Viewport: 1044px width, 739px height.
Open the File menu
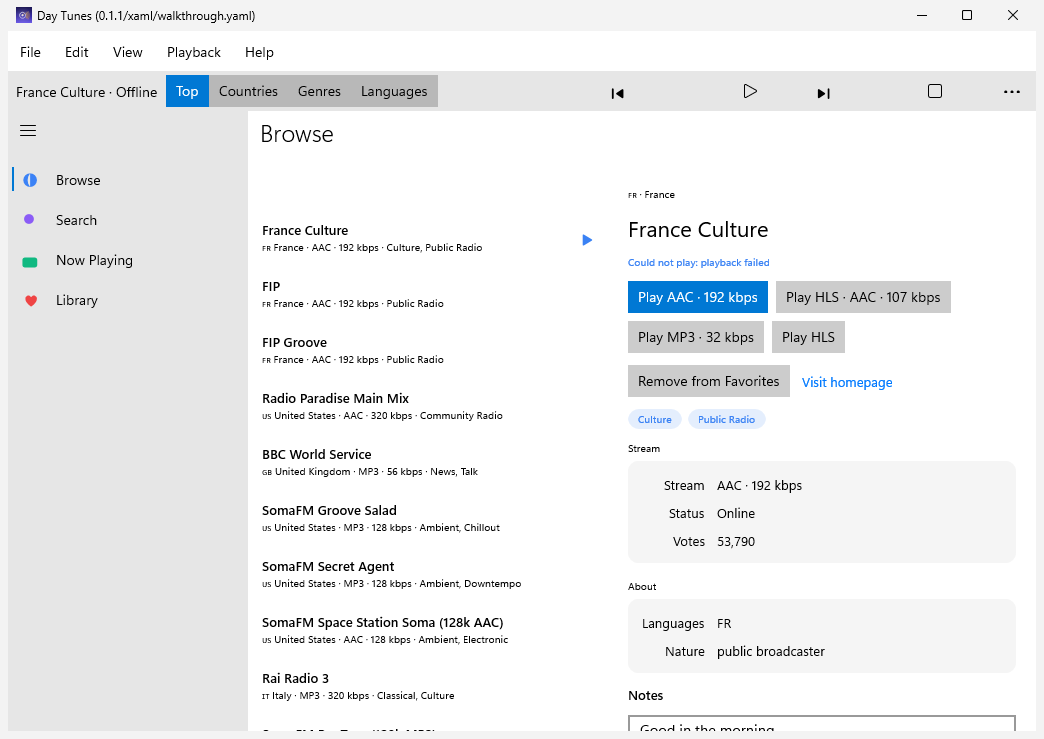point(30,52)
